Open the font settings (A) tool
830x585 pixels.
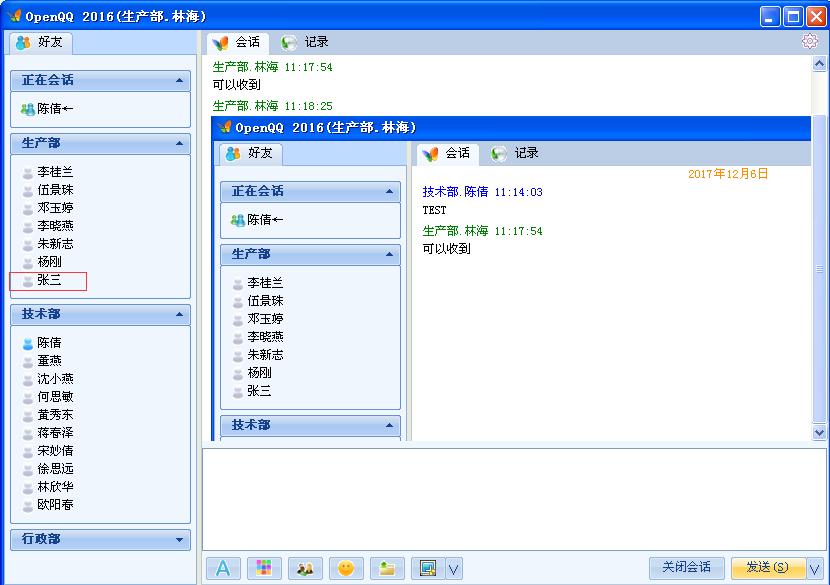pos(223,568)
